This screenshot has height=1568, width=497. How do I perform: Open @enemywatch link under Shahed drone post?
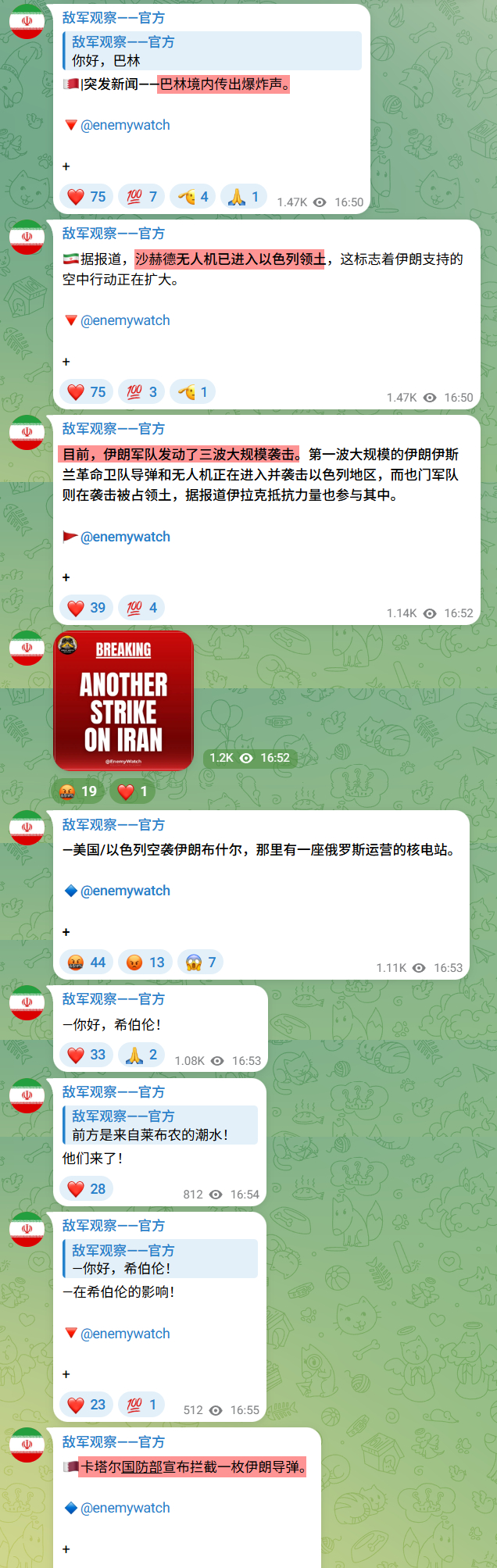click(125, 320)
